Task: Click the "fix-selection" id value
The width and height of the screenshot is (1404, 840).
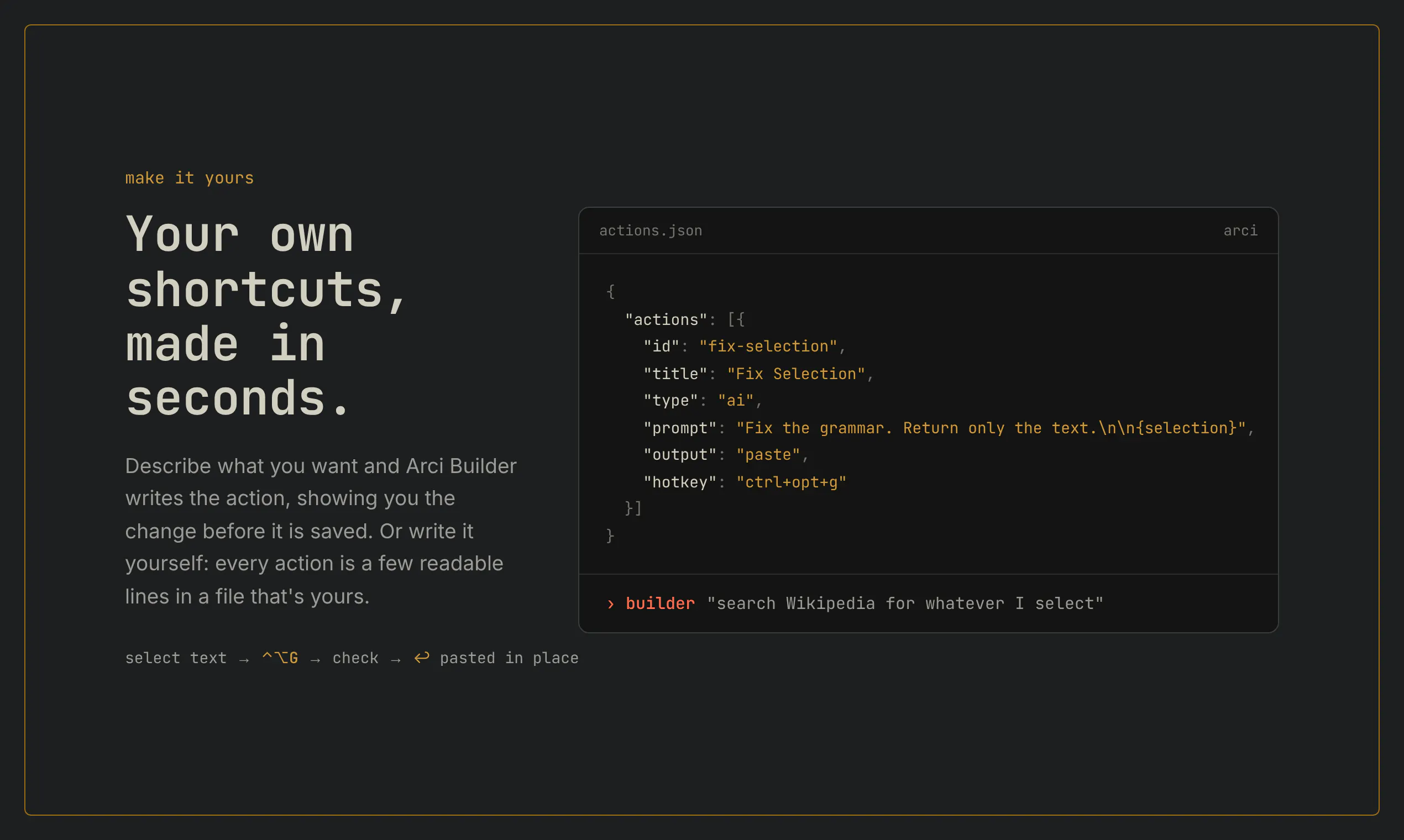Action: point(768,346)
